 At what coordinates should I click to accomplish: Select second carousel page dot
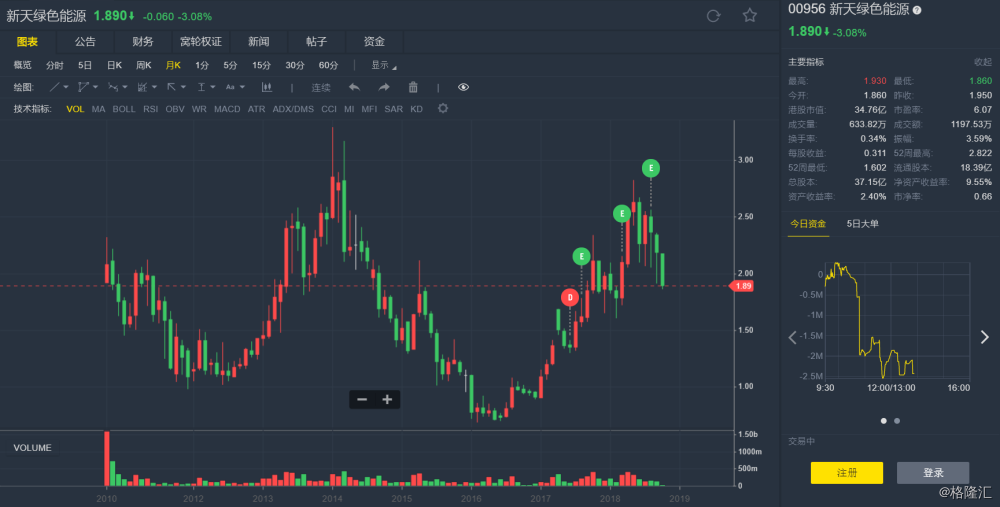coord(897,421)
